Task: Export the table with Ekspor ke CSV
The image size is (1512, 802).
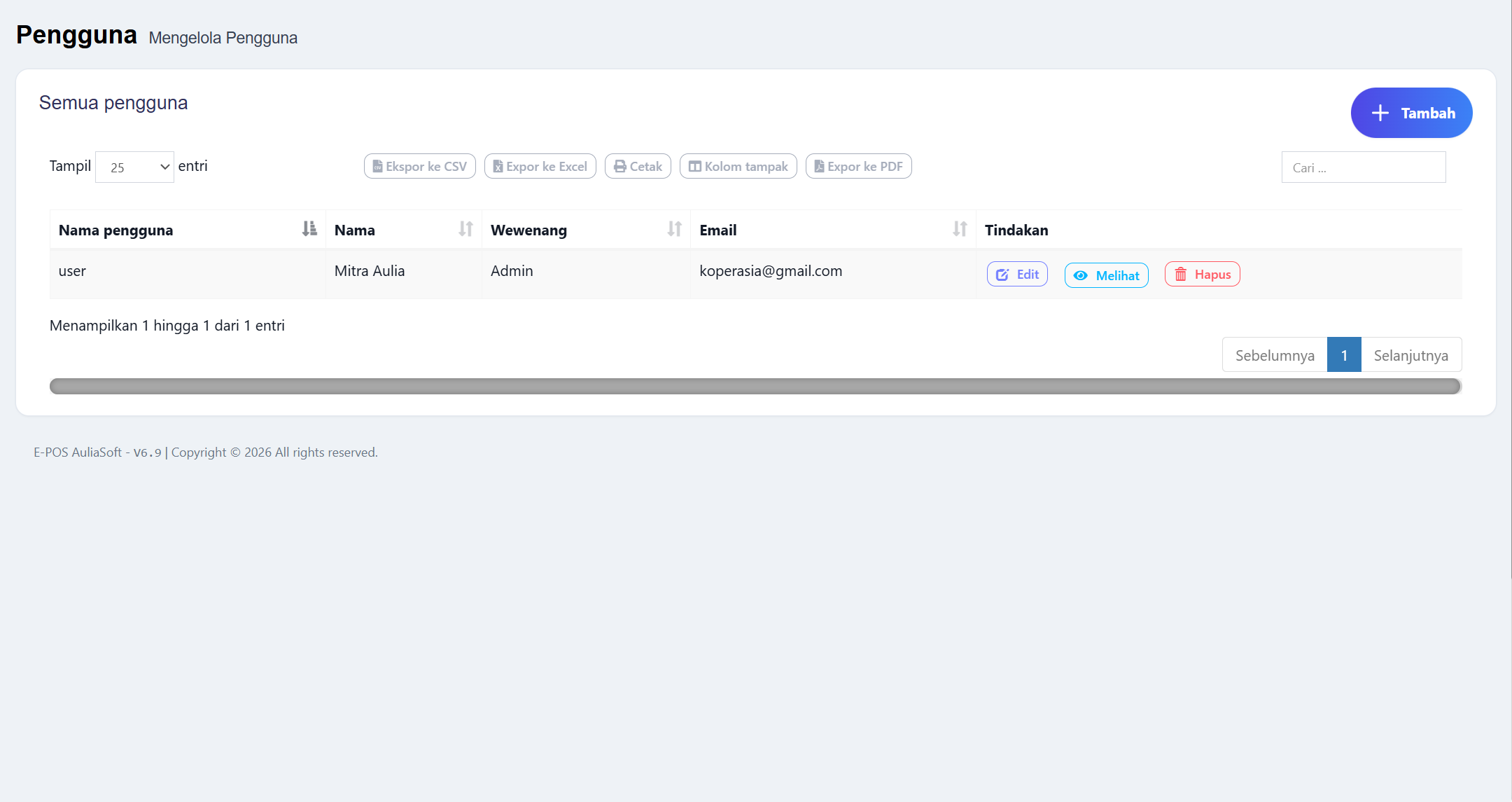Action: tap(420, 166)
